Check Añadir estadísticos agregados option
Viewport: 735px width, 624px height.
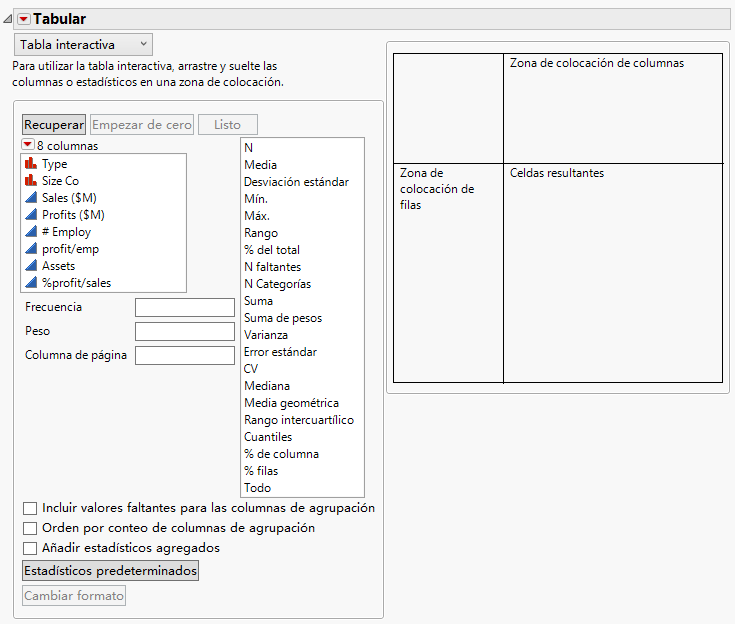pyautogui.click(x=30, y=548)
